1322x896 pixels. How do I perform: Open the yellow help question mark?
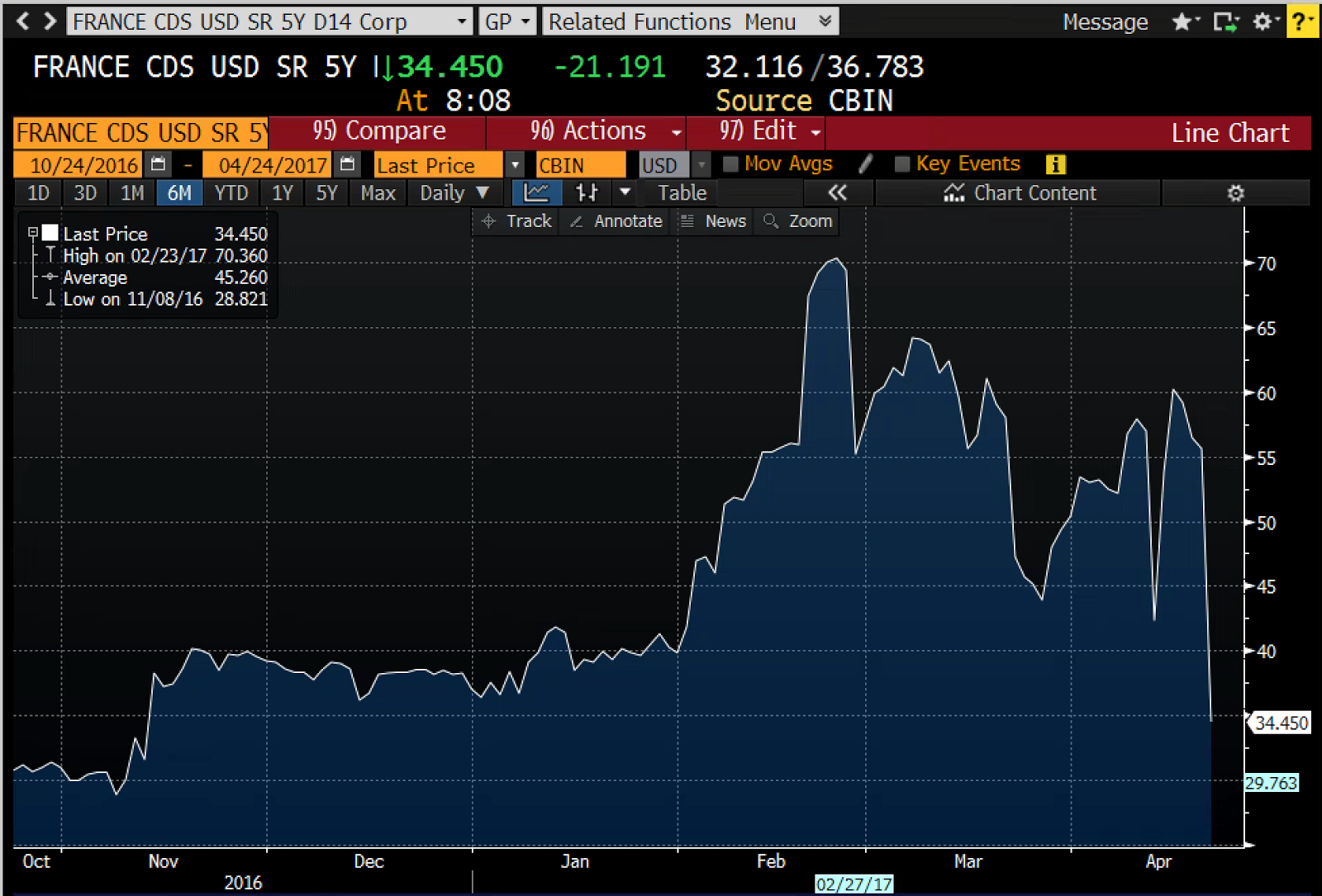(x=1301, y=21)
